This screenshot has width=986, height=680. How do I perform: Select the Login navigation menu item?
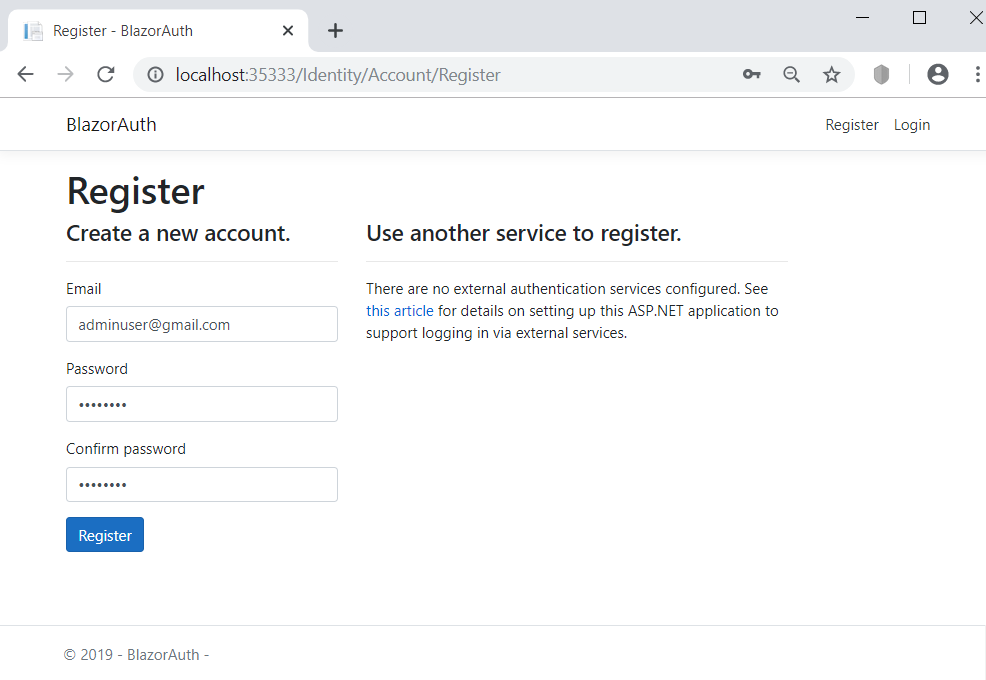click(x=911, y=124)
